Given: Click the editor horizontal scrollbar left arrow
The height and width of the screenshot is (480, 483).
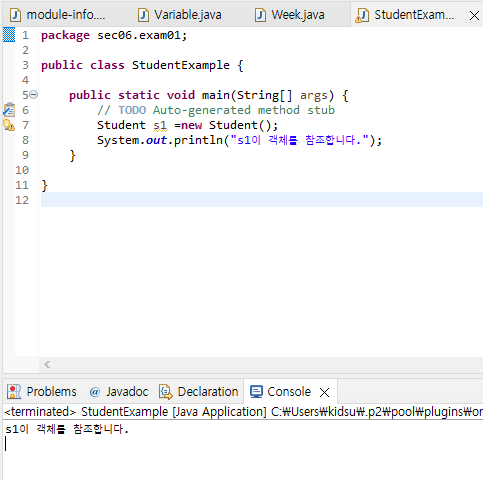Looking at the screenshot, I should click(47, 364).
